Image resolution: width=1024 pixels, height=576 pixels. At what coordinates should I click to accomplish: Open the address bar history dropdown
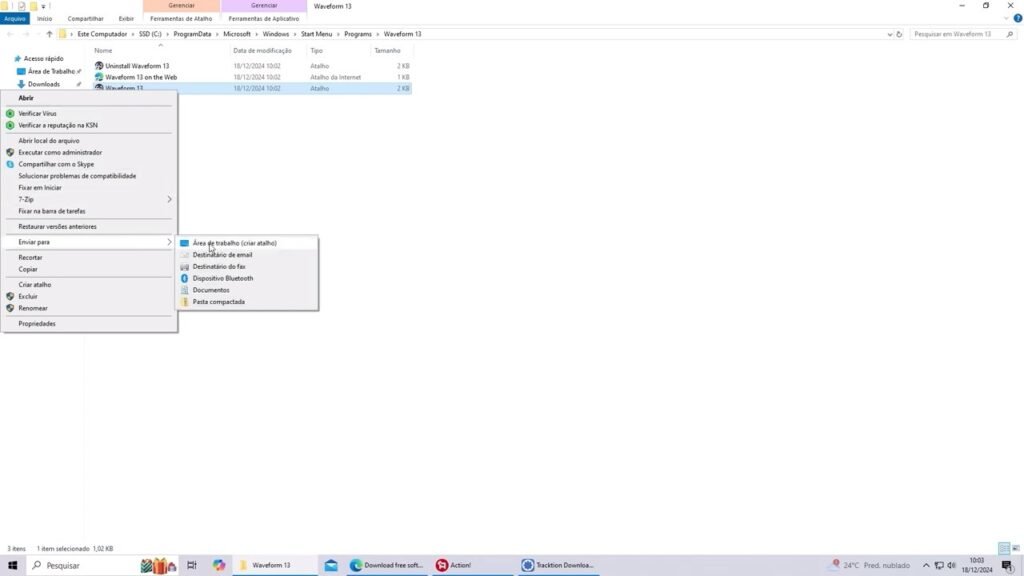889,34
